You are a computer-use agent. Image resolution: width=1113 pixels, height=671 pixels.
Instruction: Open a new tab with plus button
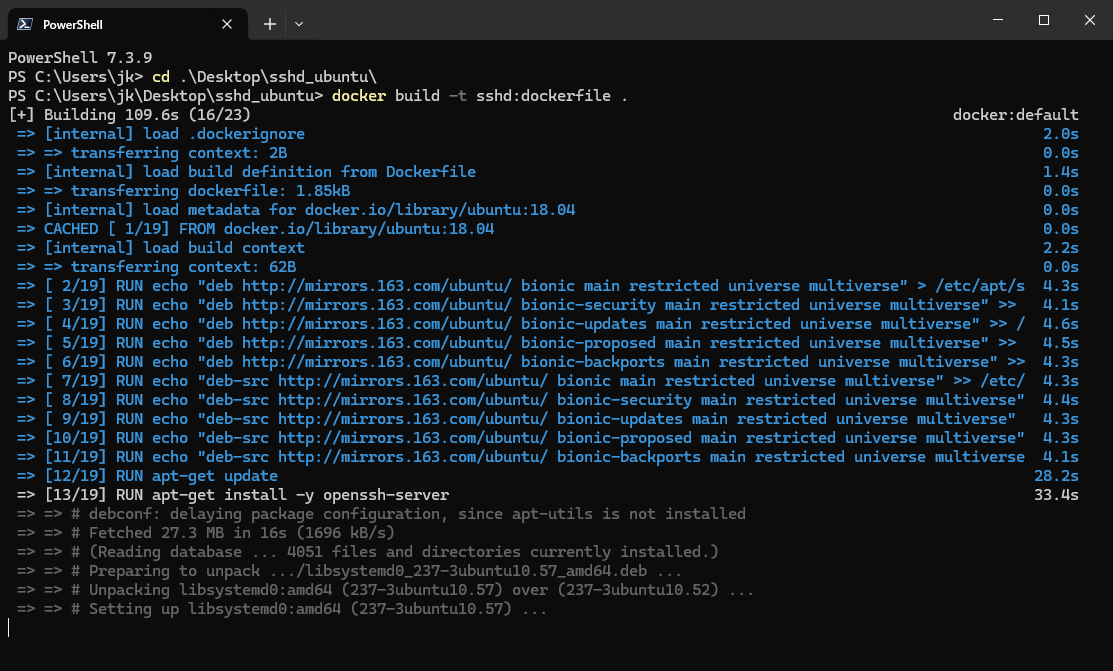pos(270,24)
